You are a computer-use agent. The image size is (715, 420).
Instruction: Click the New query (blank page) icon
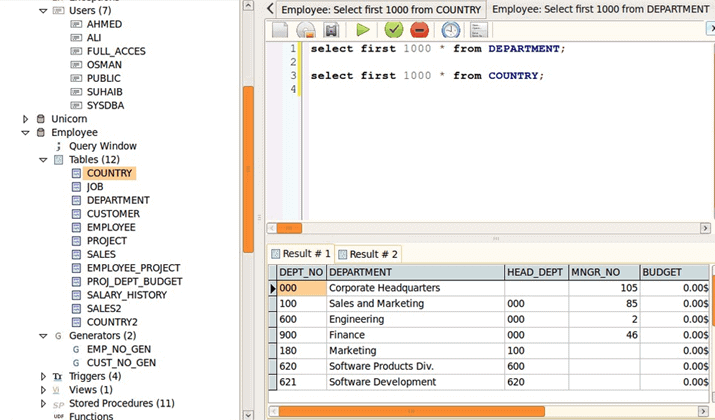pos(280,30)
